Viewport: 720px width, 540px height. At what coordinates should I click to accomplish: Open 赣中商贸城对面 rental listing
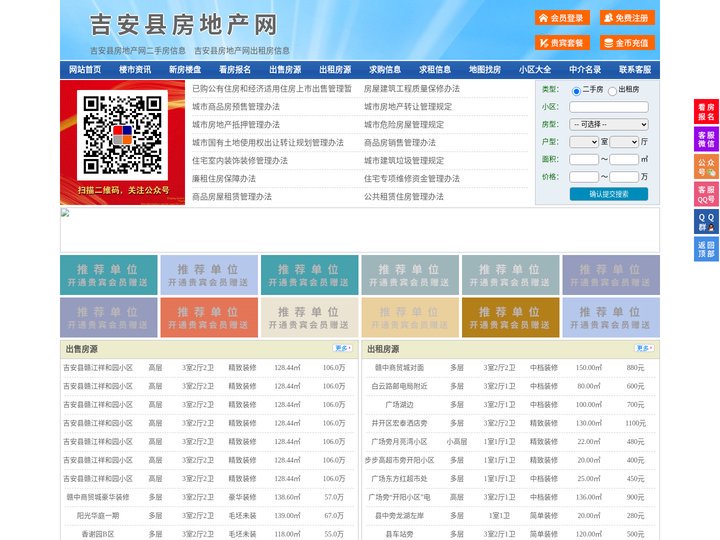399,367
